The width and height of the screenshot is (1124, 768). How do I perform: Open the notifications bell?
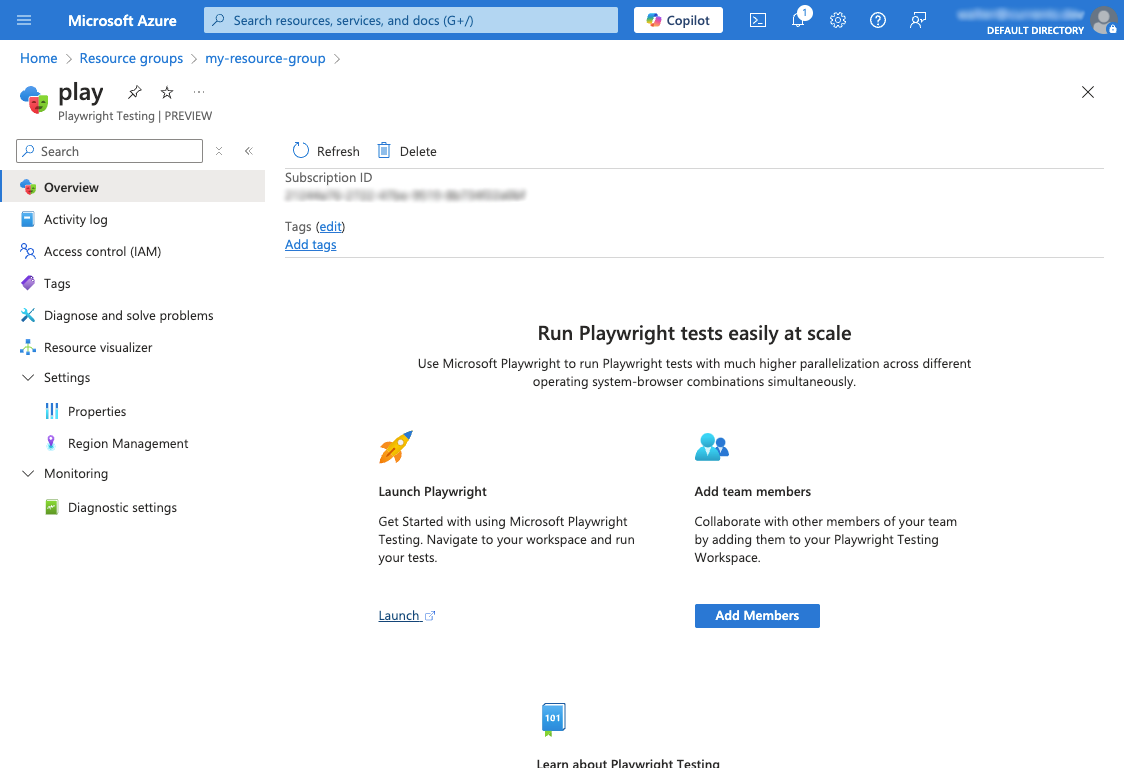coord(798,20)
